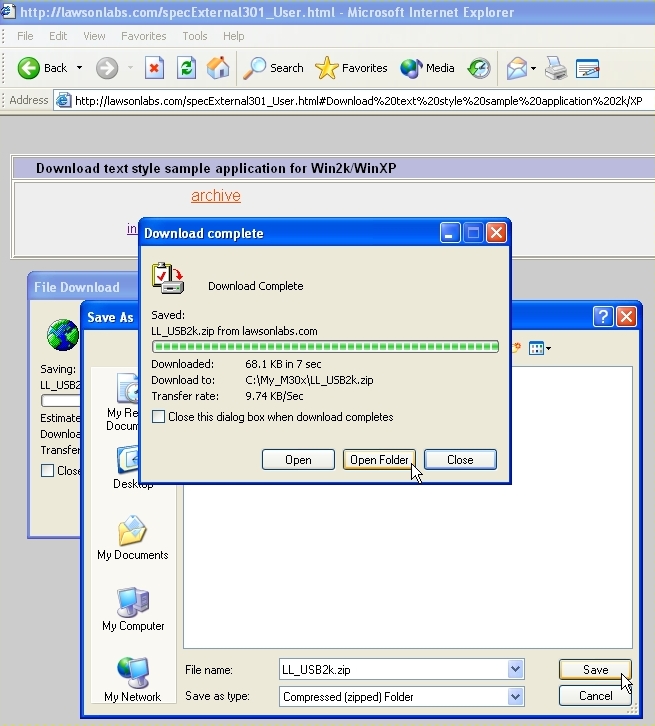
Task: Click the 9.74 KB/Sec transfer rate value
Action: [x=274, y=396]
